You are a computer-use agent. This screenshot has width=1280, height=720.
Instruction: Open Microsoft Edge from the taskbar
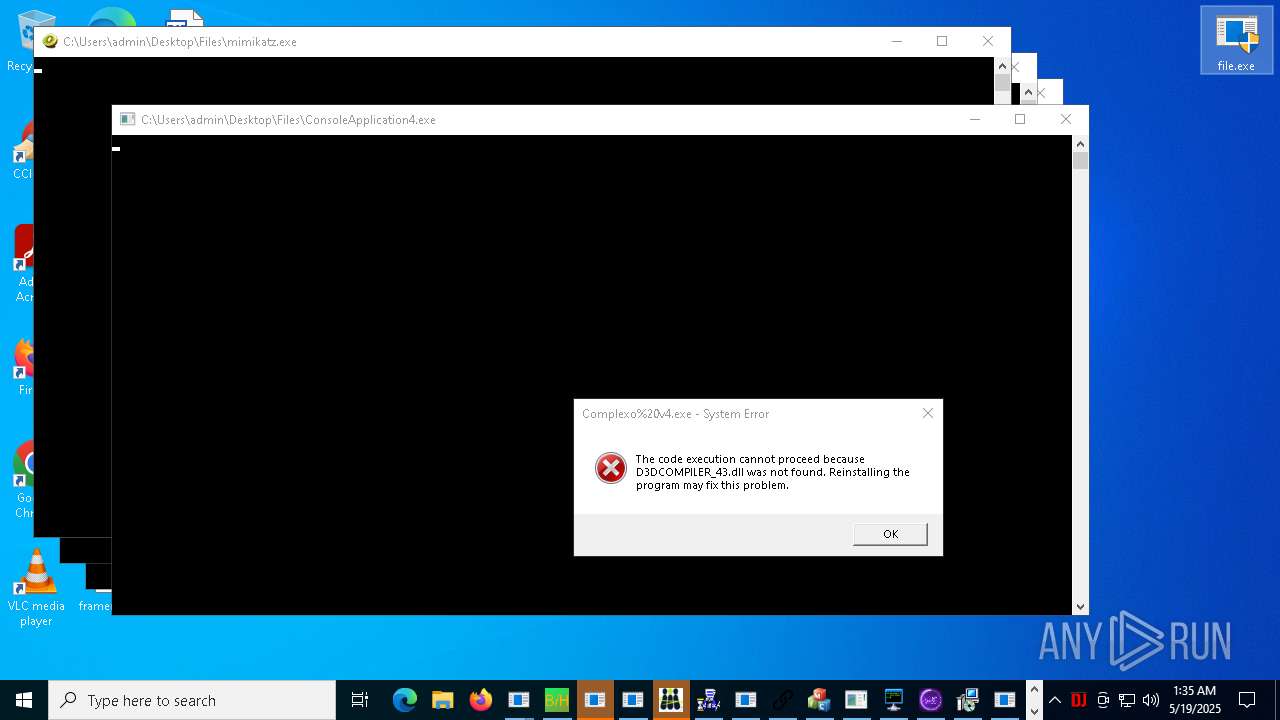pyautogui.click(x=404, y=700)
